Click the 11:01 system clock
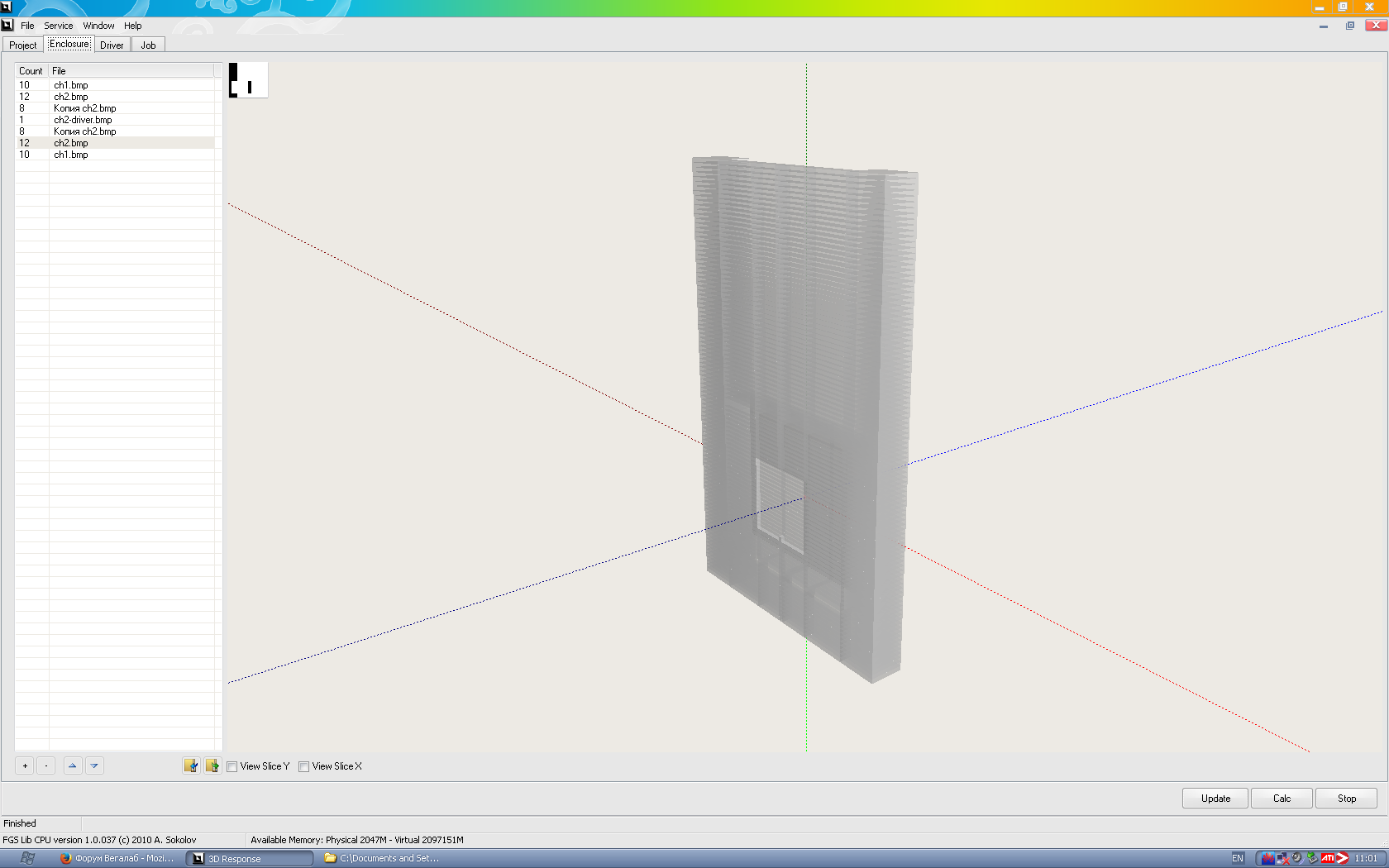The image size is (1389, 868). pos(1366,858)
